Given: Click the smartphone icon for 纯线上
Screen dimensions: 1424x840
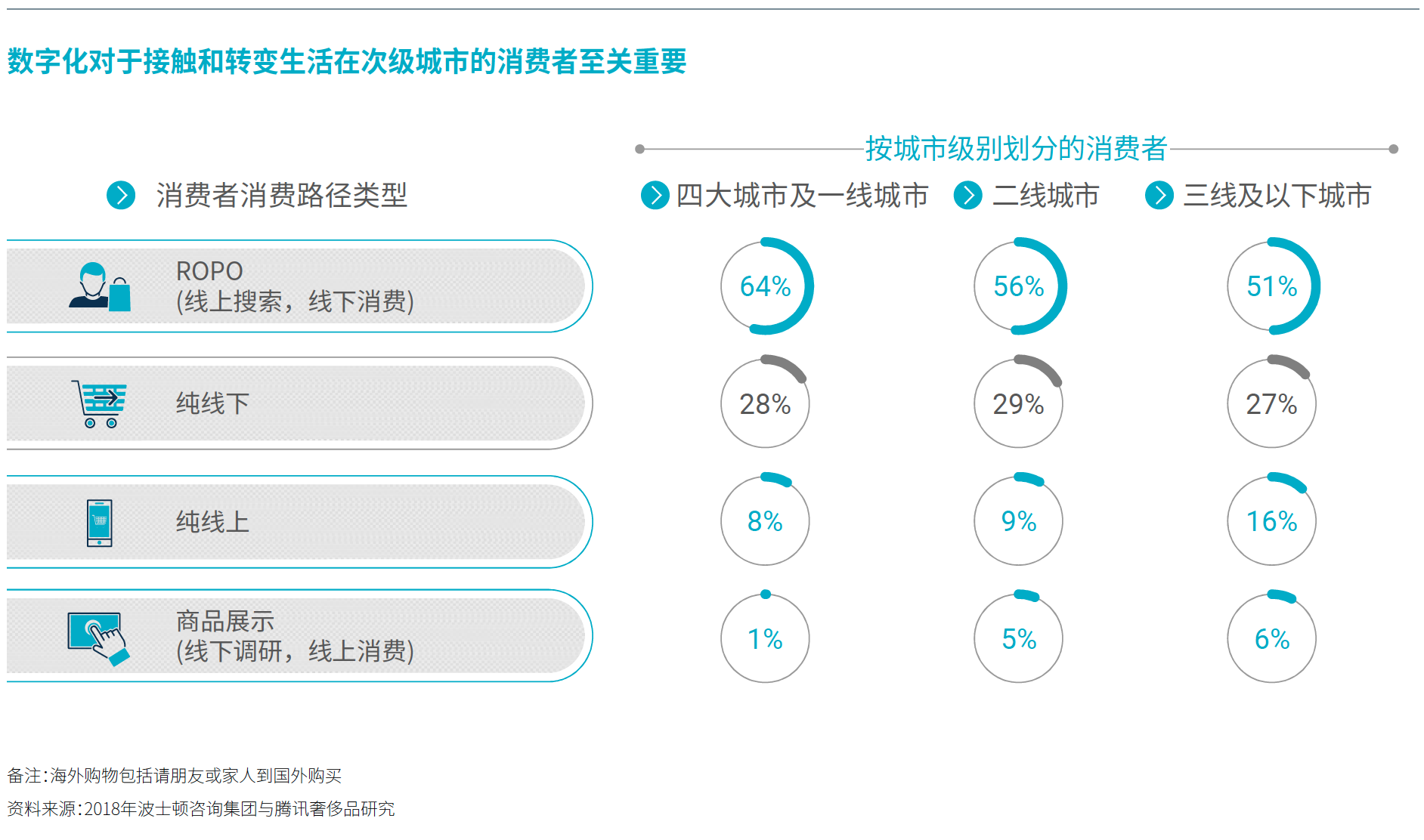Looking at the screenshot, I should pos(100,523).
